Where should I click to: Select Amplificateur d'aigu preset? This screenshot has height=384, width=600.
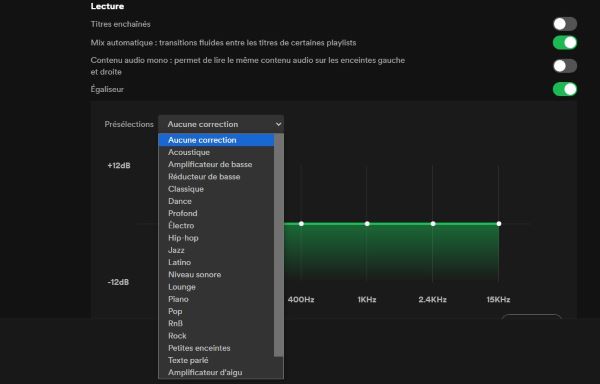coord(216,373)
